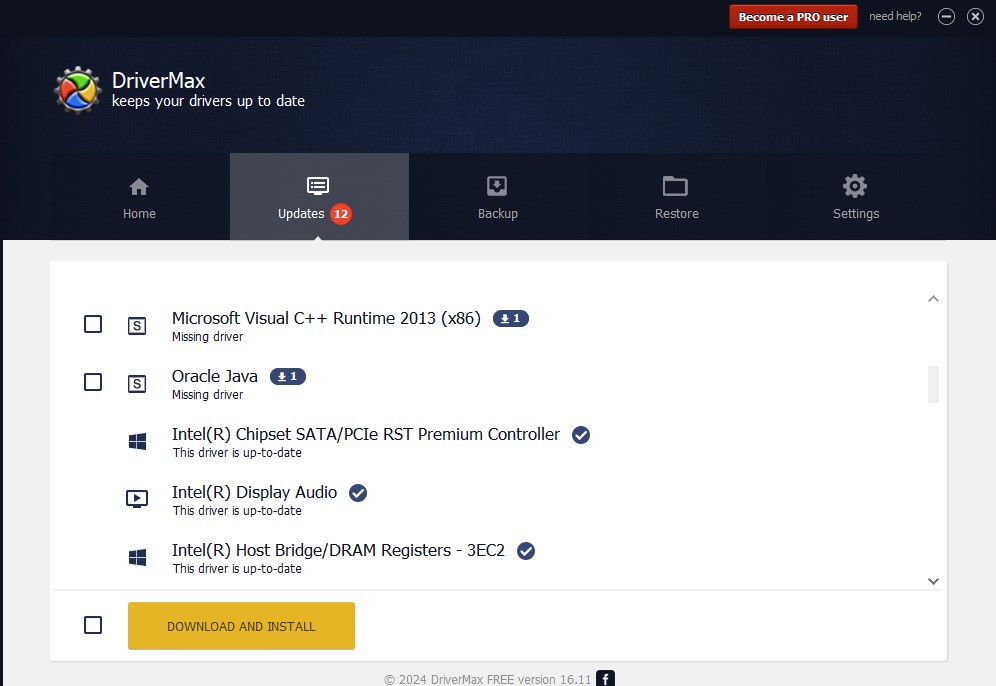The image size is (996, 686).
Task: Click download badge next to Oracle Java
Action: coord(288,377)
